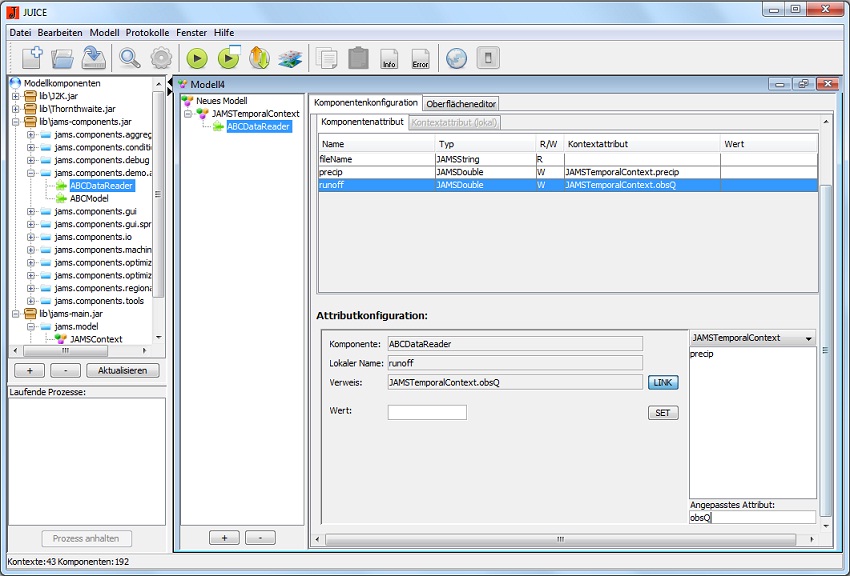The height and width of the screenshot is (576, 850).
Task: Click the globe icon in the toolbar
Action: pos(456,59)
